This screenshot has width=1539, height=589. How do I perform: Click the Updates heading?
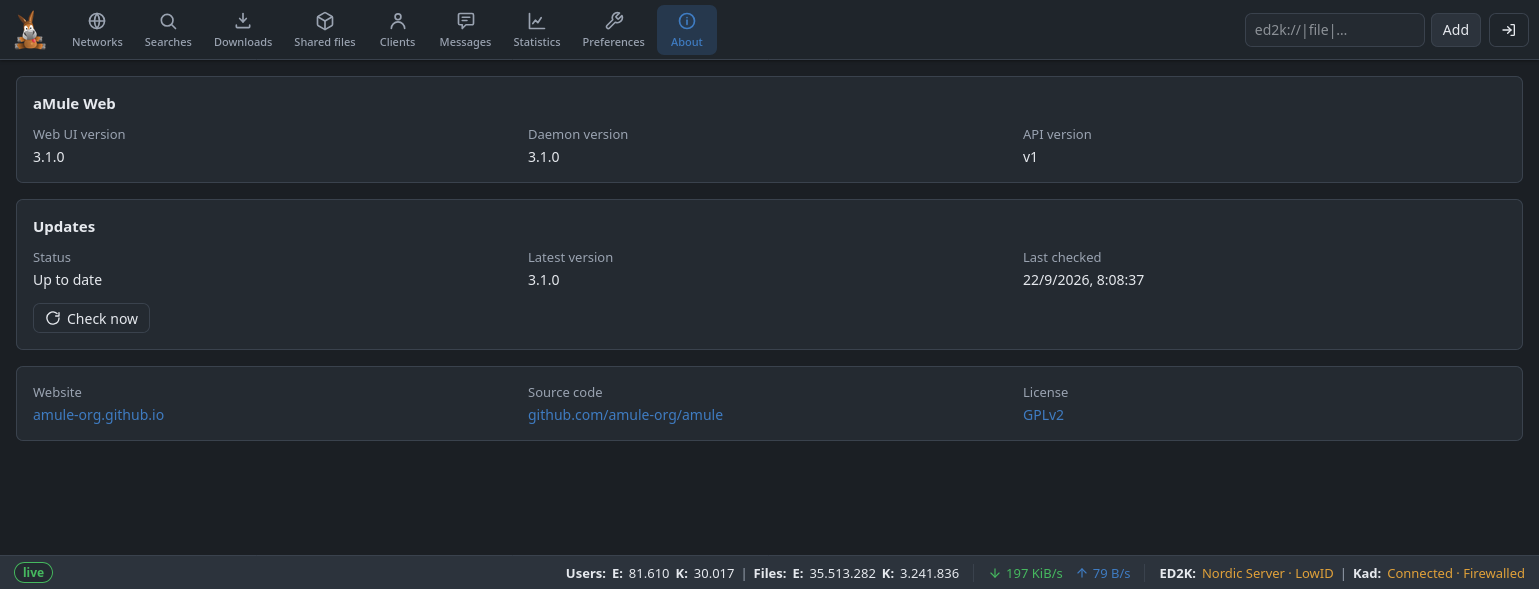[64, 226]
